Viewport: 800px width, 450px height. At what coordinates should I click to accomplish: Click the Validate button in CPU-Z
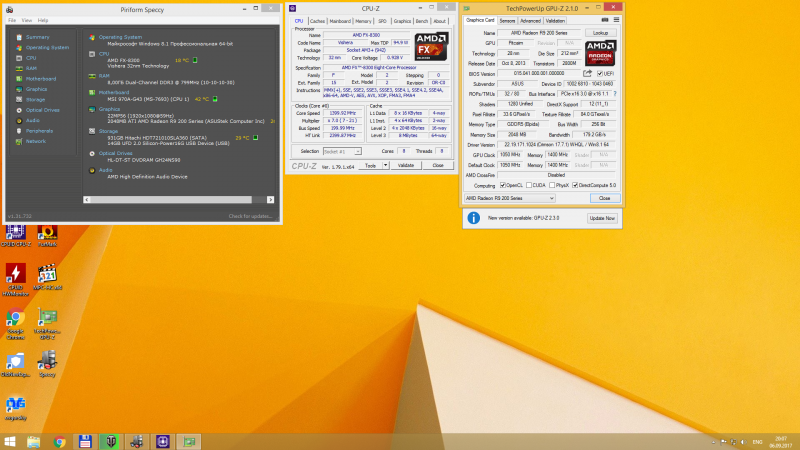(x=406, y=166)
